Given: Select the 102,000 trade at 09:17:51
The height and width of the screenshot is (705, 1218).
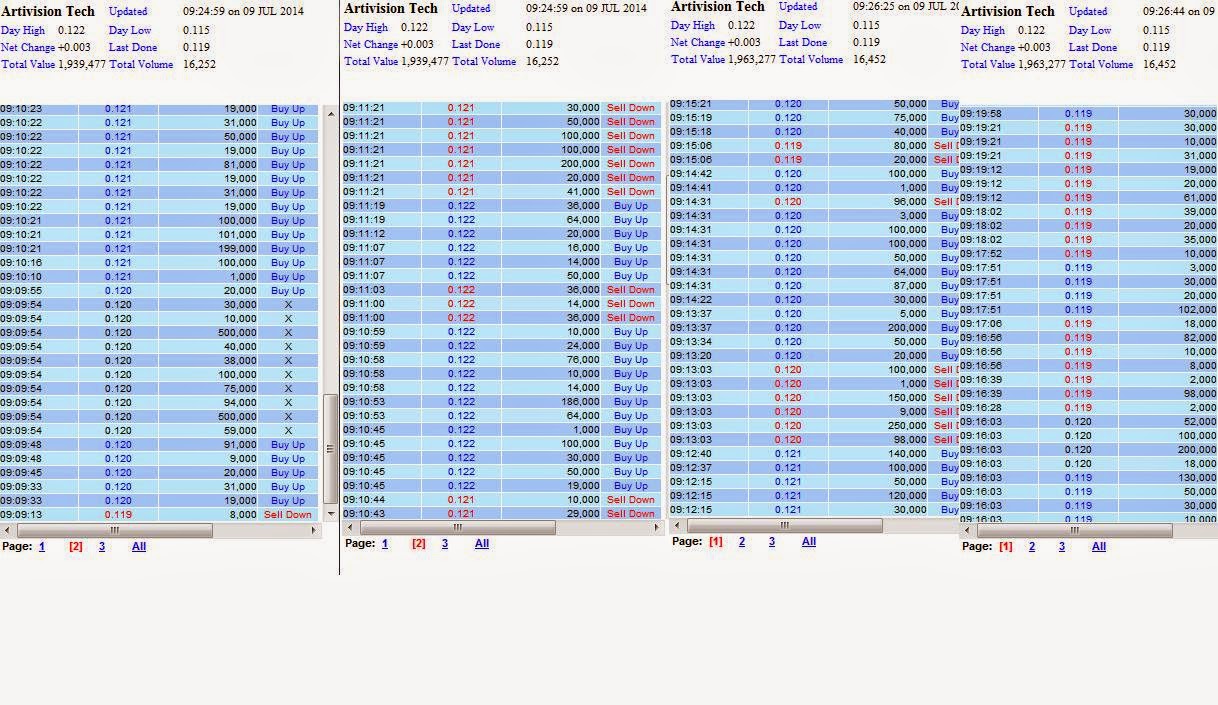Looking at the screenshot, I should (x=1089, y=310).
